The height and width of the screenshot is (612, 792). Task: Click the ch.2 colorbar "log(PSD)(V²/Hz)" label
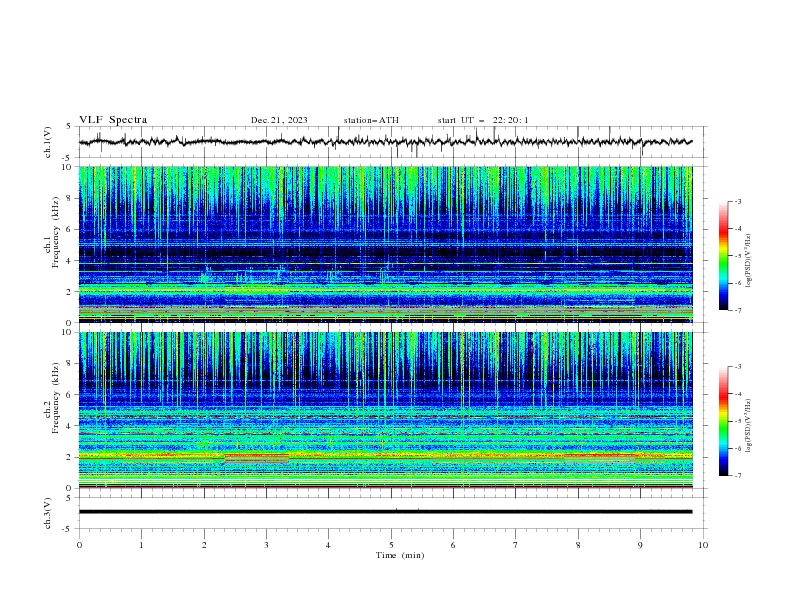(748, 425)
